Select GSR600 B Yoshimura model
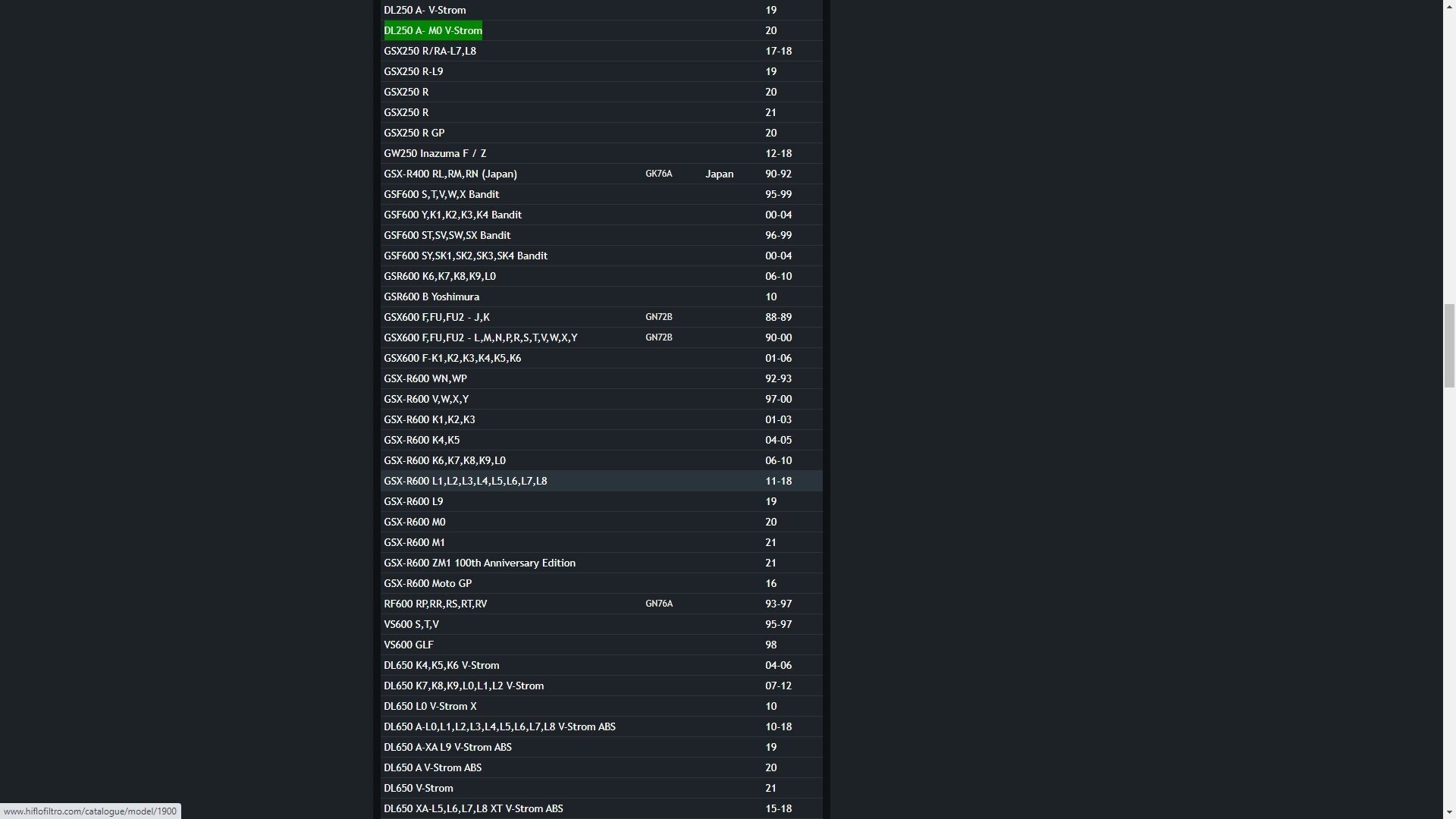Screen dimensions: 1456x819 [x=431, y=297]
